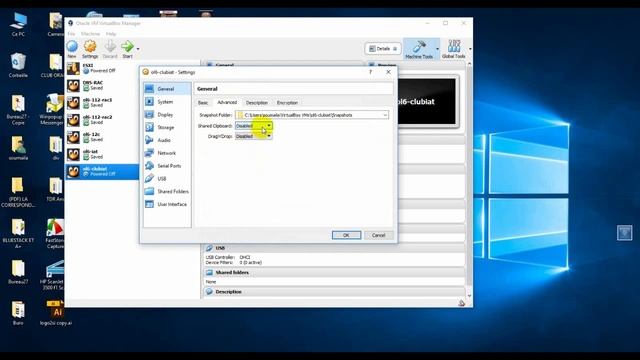Image resolution: width=640 pixels, height=360 pixels.
Task: Open the Storage settings category
Action: (167, 127)
